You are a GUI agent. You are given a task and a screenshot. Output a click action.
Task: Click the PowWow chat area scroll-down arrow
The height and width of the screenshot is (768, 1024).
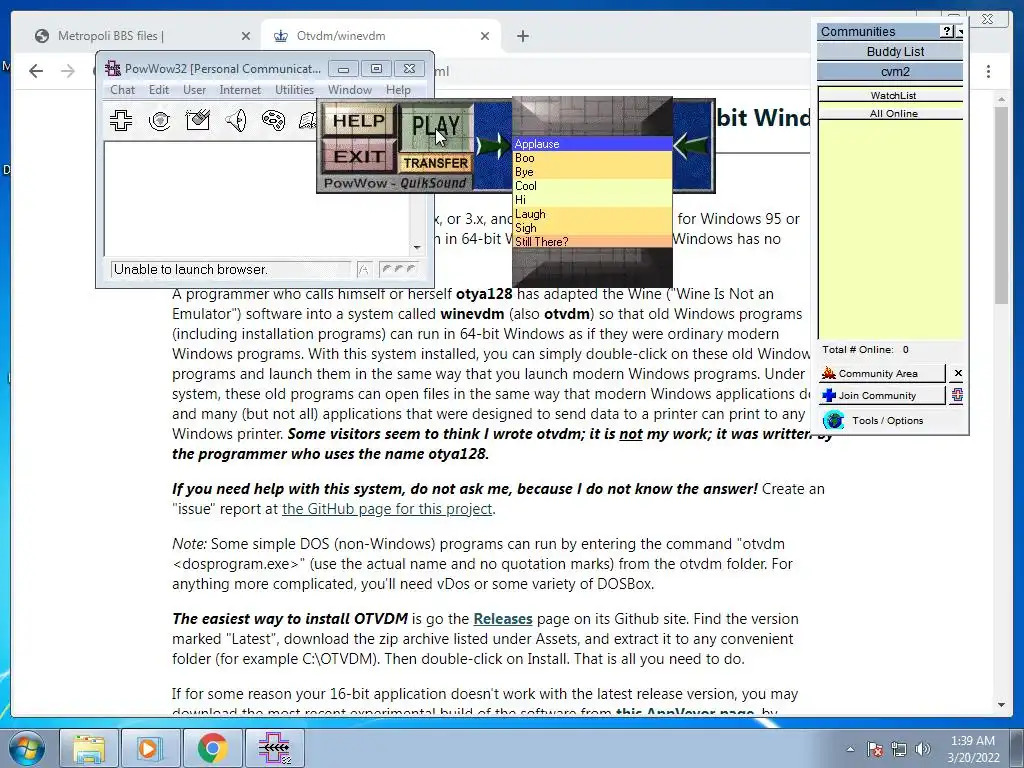coord(417,248)
